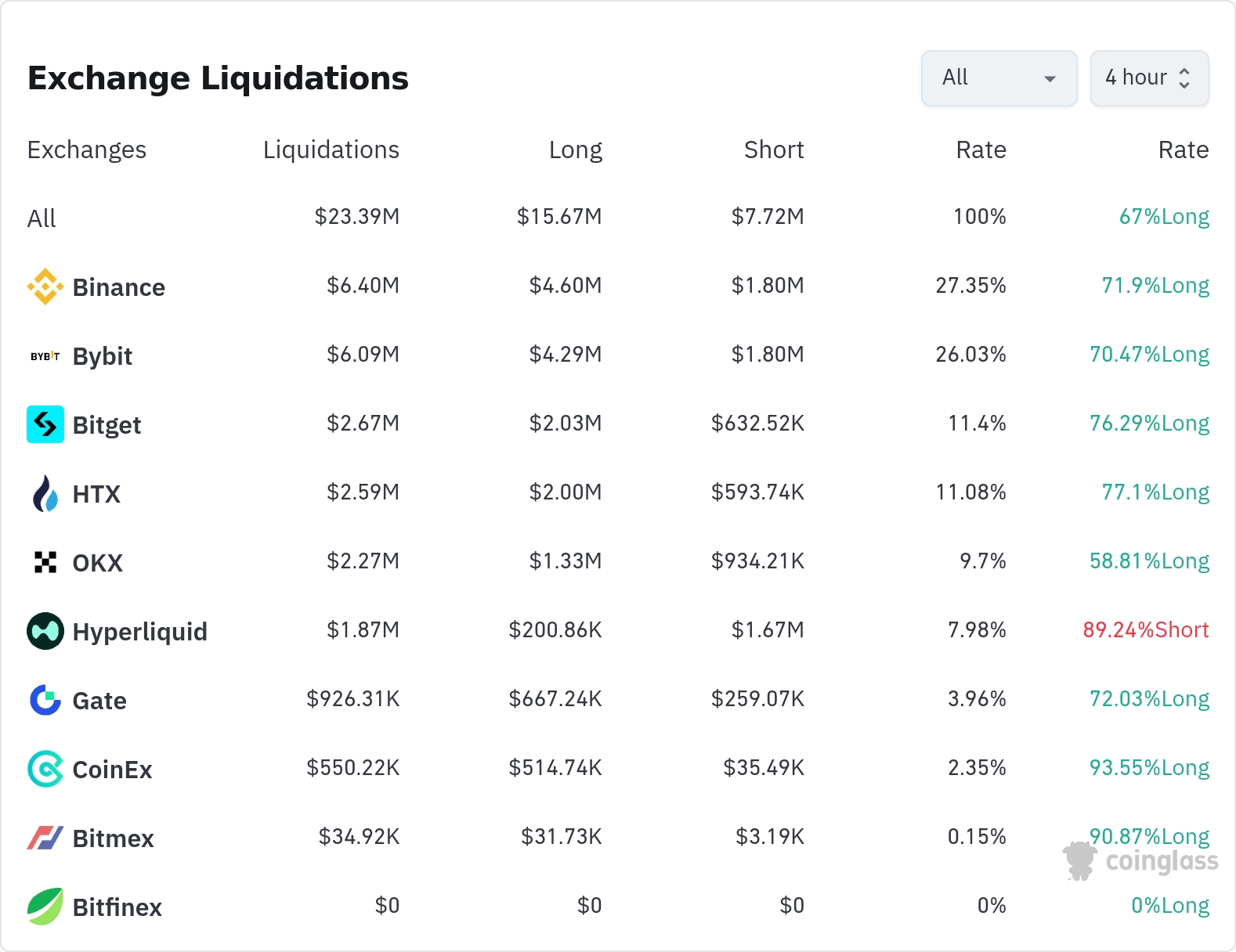Click the coinglass watermark logo
The image size is (1236, 952).
1140,861
